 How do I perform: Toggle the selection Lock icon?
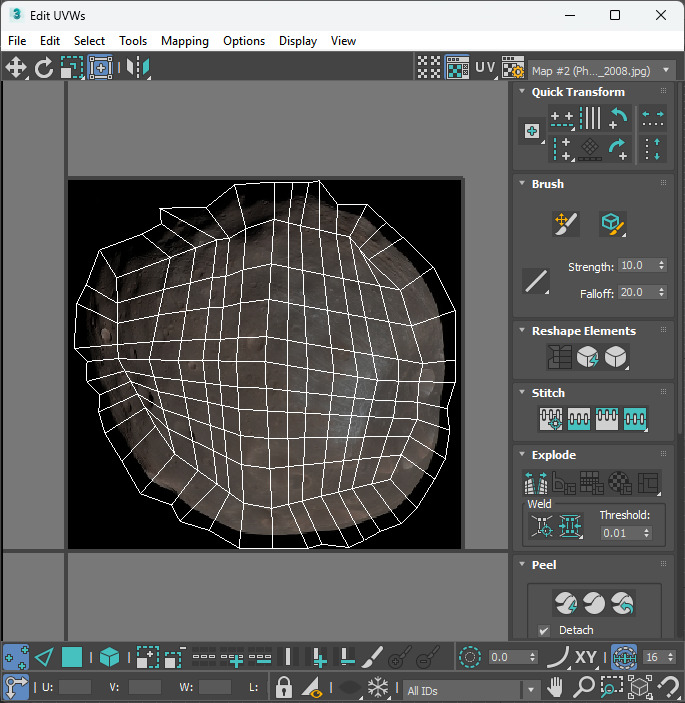(x=283, y=687)
